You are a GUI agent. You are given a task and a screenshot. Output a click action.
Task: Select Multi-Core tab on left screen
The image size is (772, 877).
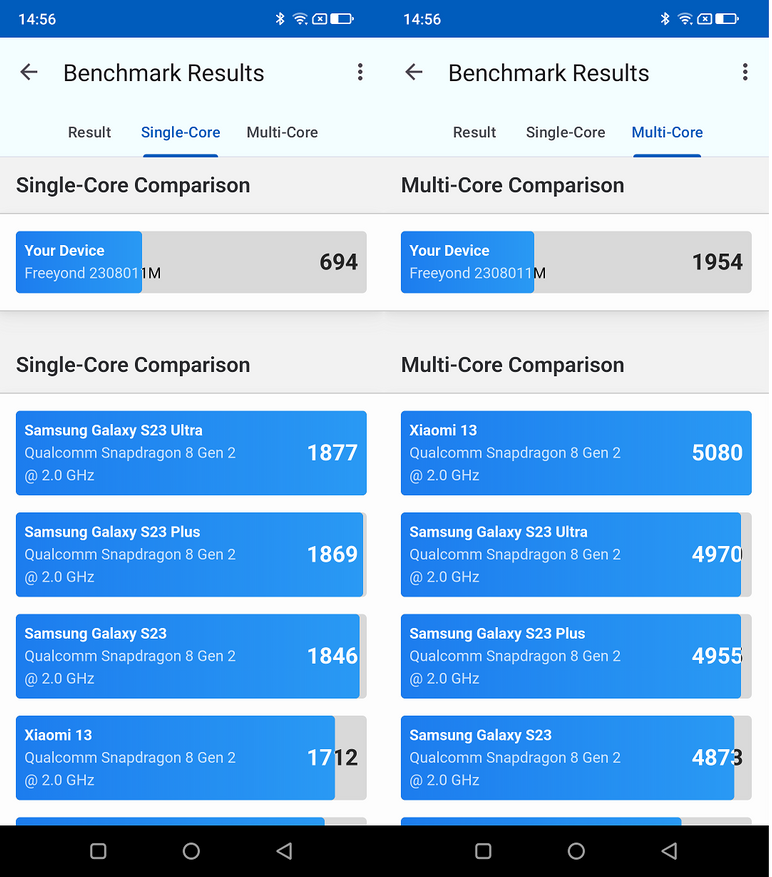tap(282, 132)
